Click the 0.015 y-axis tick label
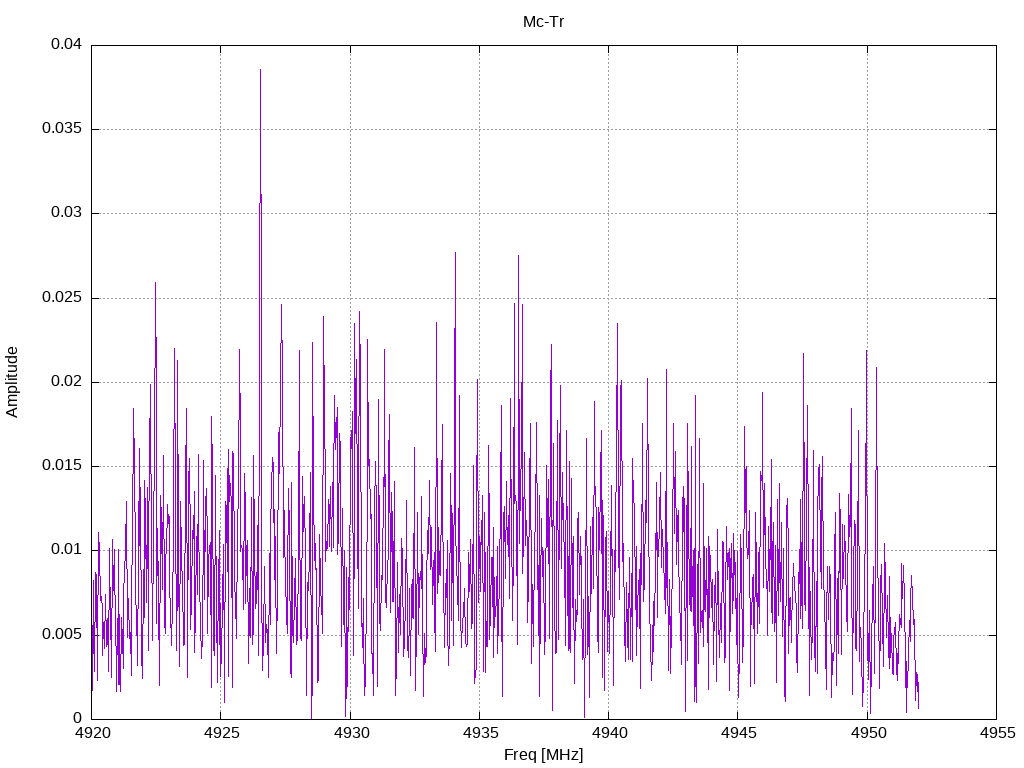The height and width of the screenshot is (768, 1024). (x=62, y=466)
